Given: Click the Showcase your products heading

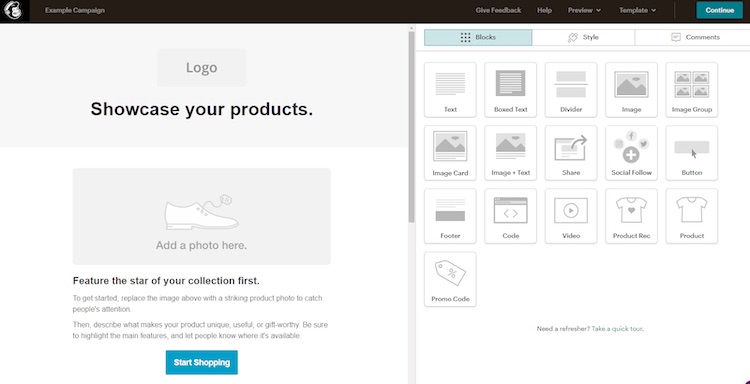Looking at the screenshot, I should [x=201, y=110].
